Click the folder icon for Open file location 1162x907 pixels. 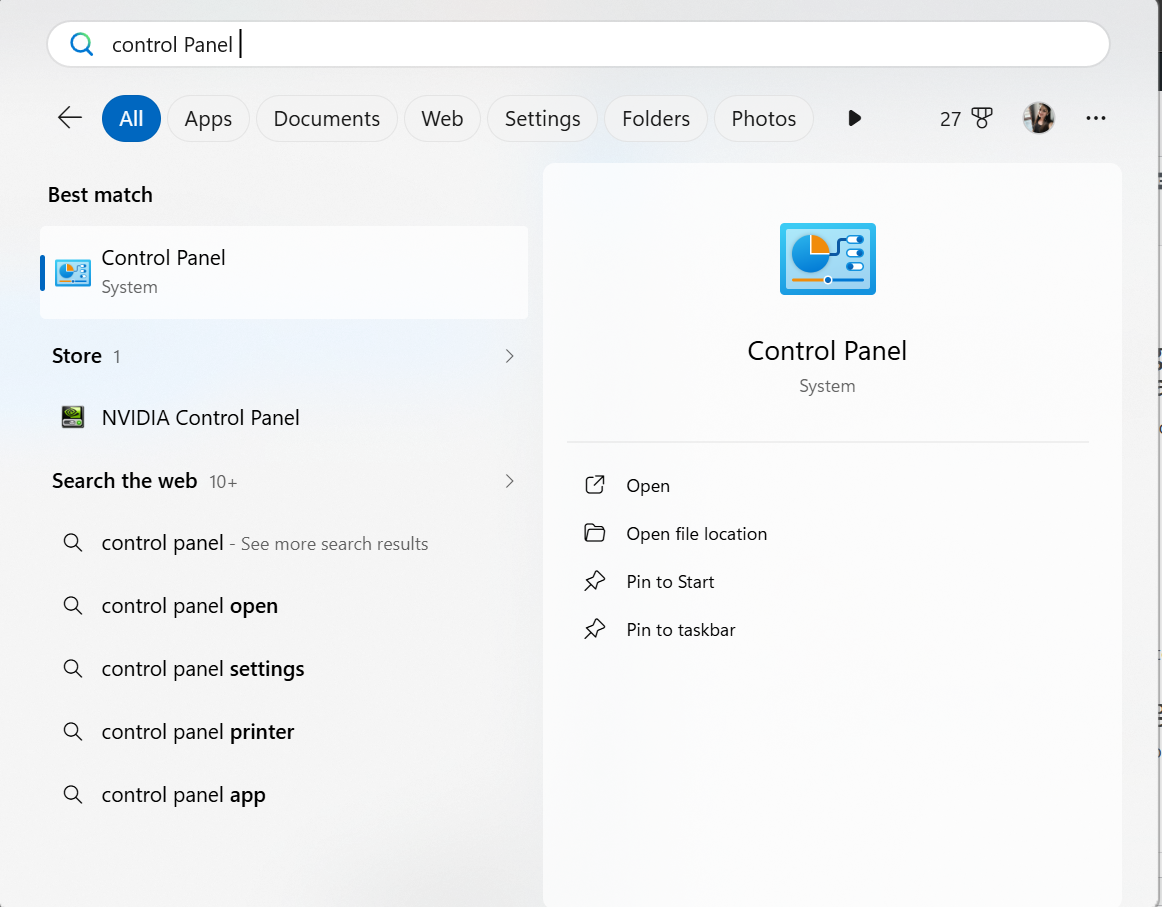click(595, 534)
